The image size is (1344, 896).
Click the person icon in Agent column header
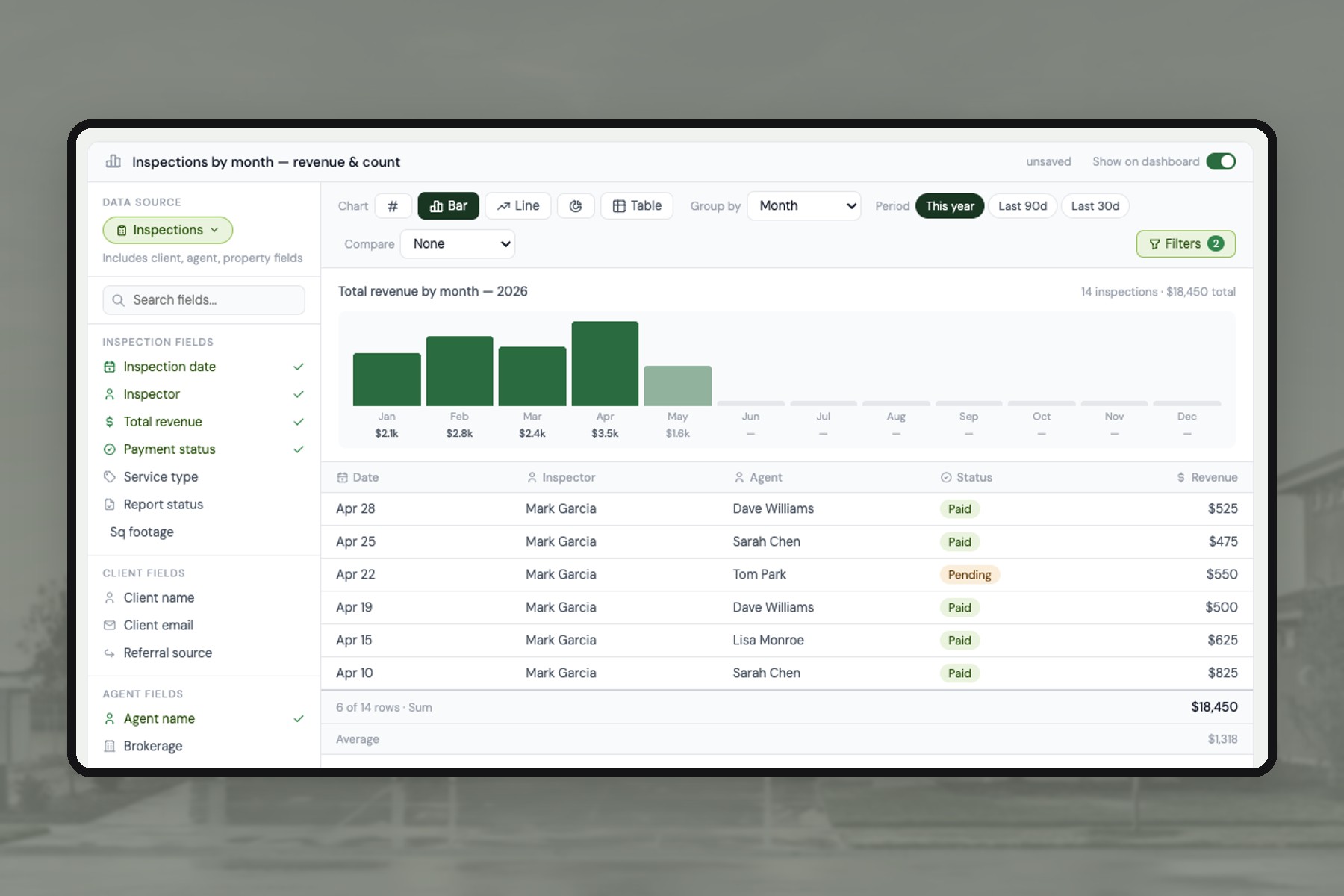pos(739,477)
